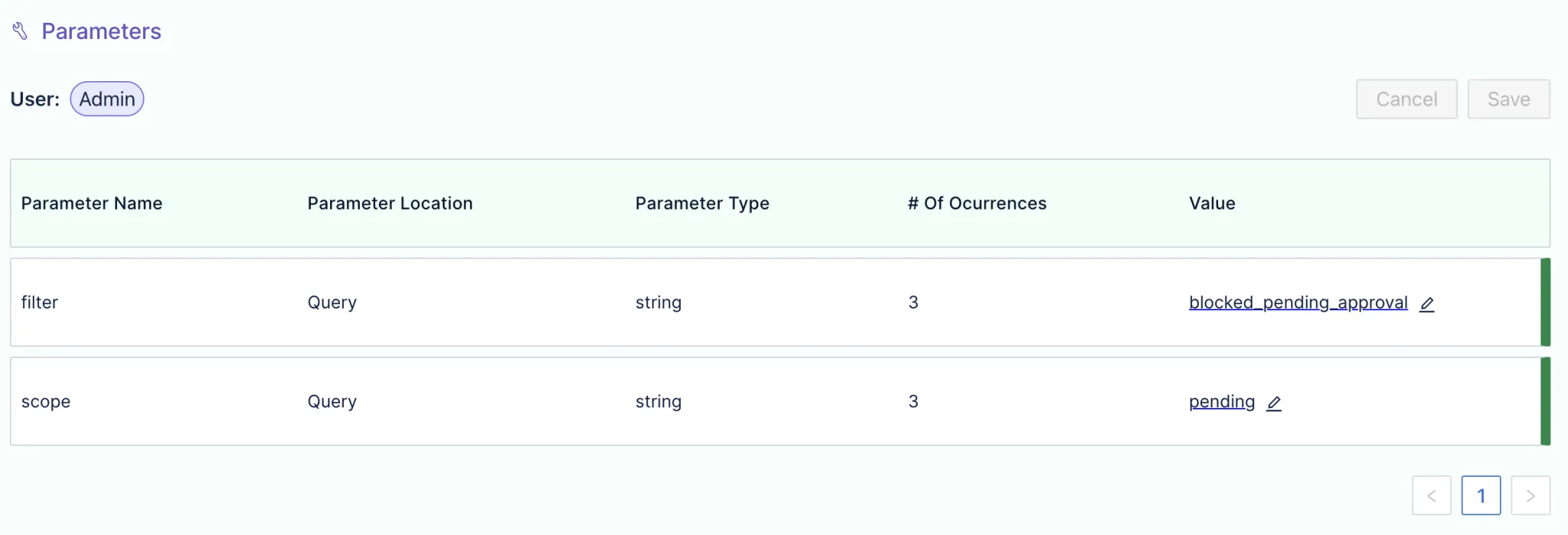Click the # Of Ocurrences column header

pyautogui.click(x=977, y=204)
